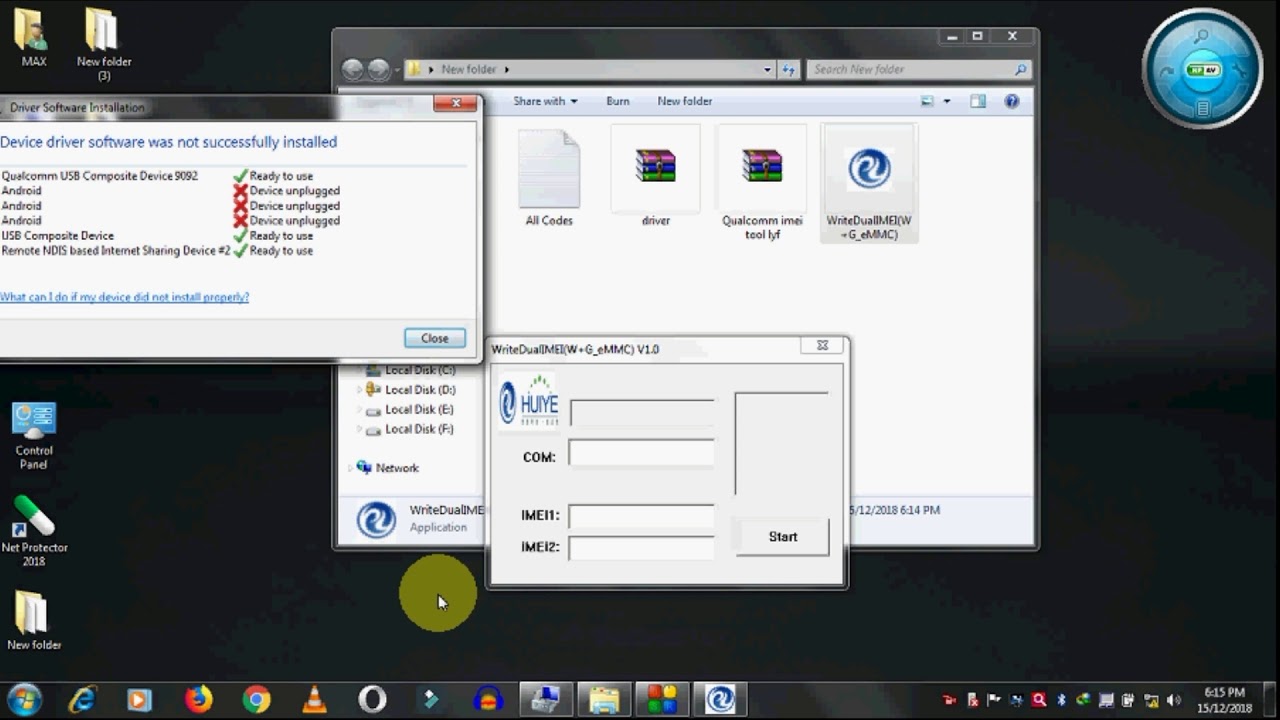Launch VLC media player from the taskbar
Image resolution: width=1280 pixels, height=720 pixels.
pyautogui.click(x=314, y=699)
